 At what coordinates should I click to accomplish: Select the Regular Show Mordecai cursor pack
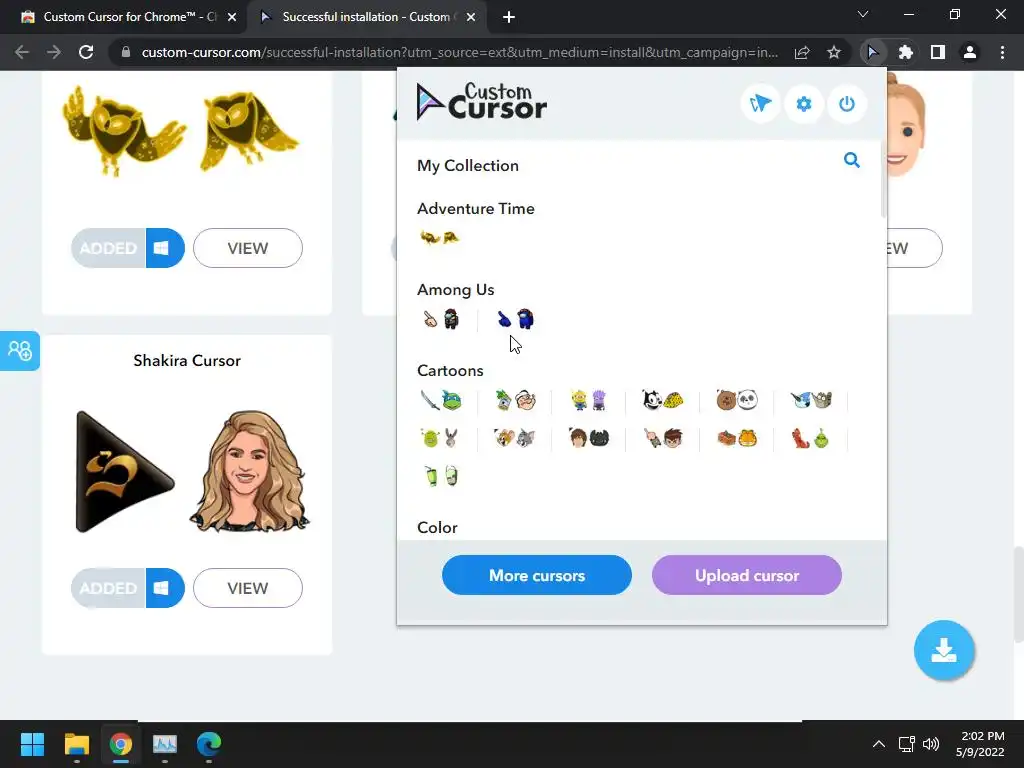pyautogui.click(x=811, y=400)
